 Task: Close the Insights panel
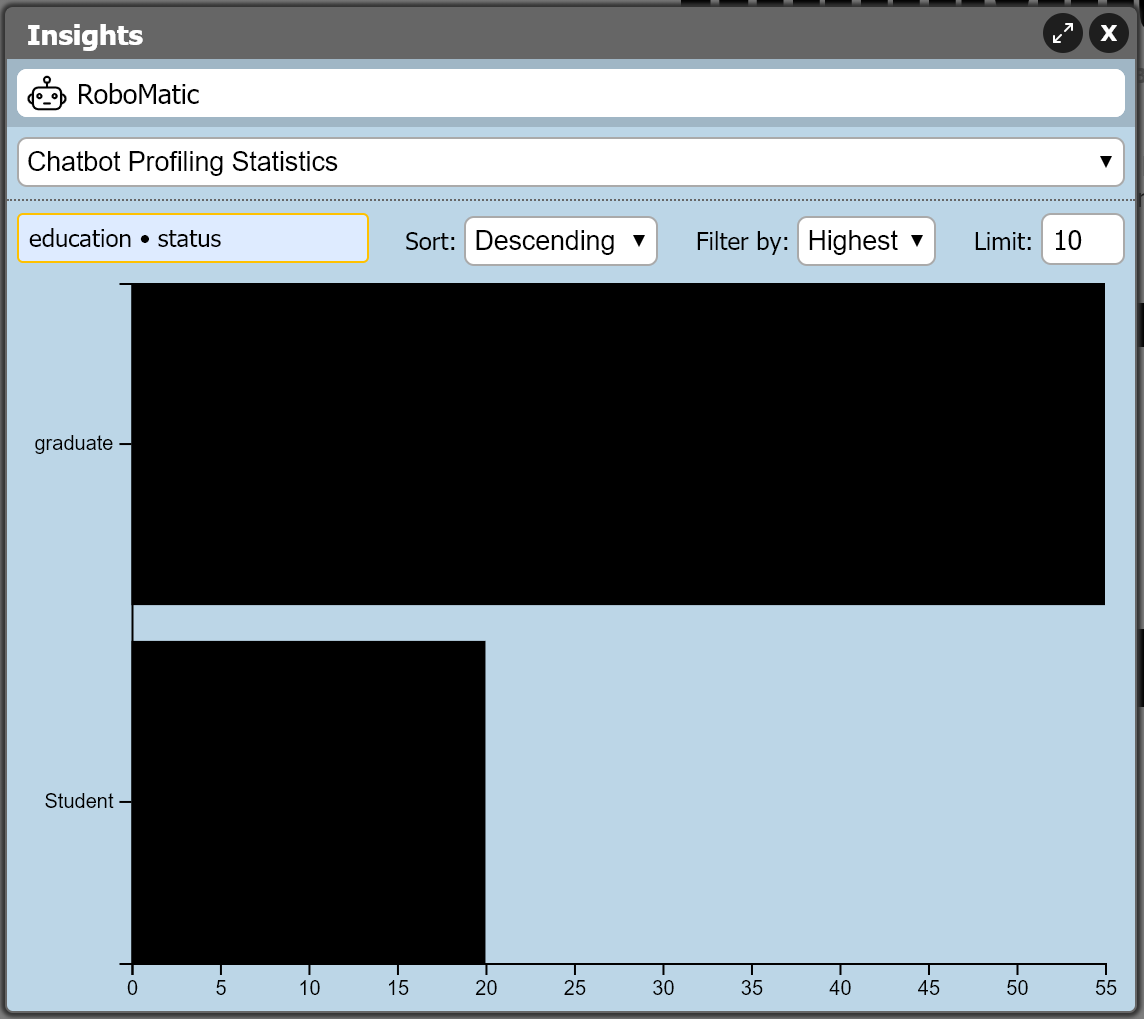tap(1108, 33)
